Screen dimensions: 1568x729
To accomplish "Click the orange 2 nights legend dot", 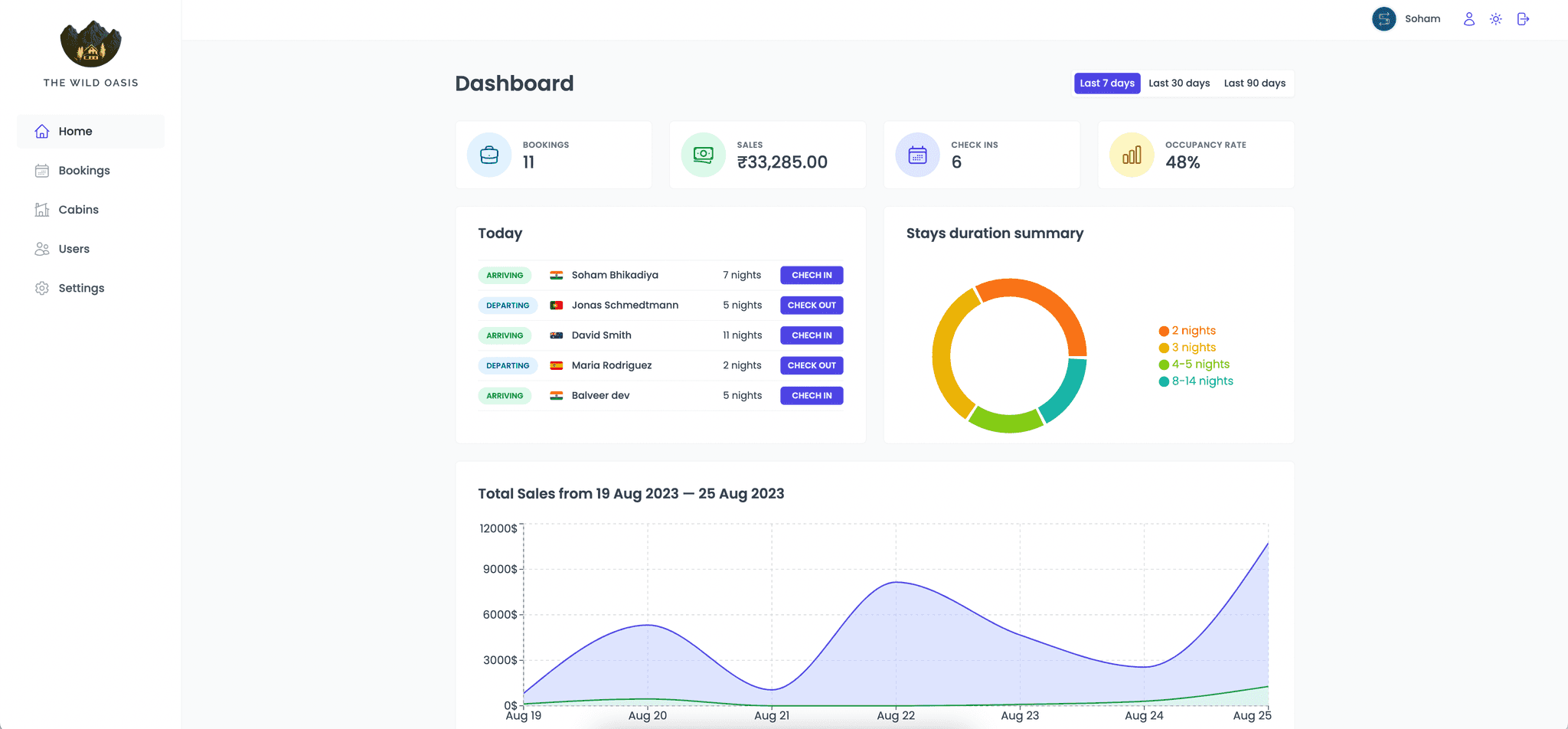I will click(1164, 331).
